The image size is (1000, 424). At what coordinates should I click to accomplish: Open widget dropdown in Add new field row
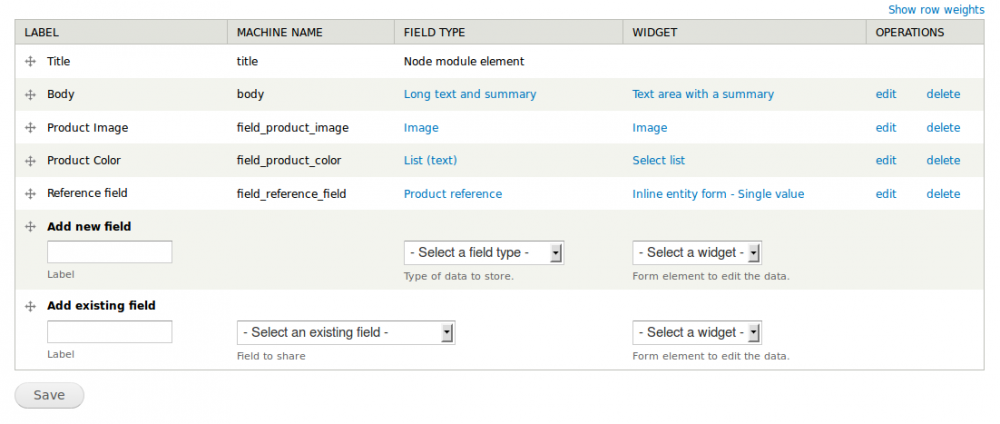pyautogui.click(x=697, y=253)
